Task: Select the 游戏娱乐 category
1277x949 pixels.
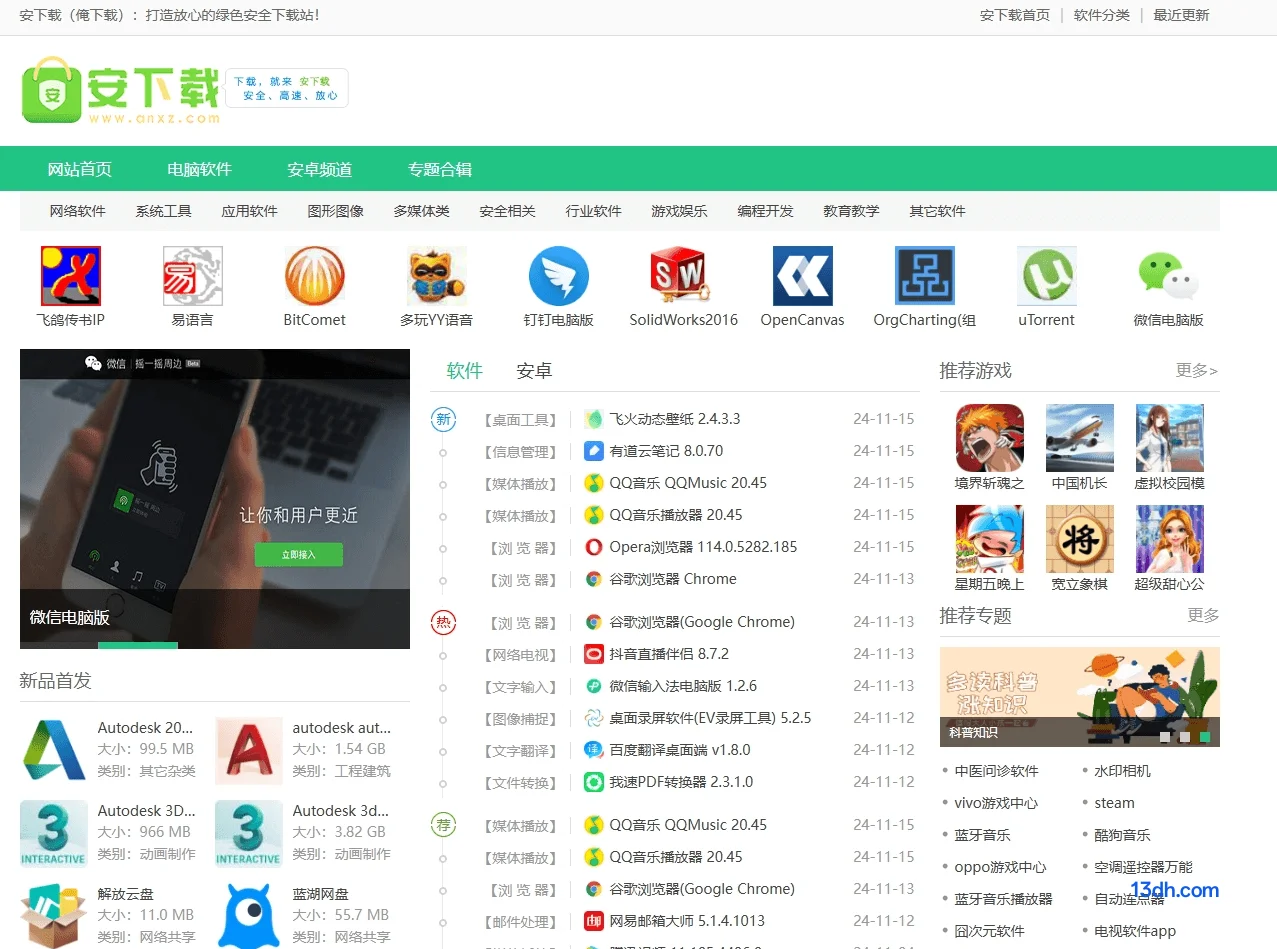Action: pos(680,211)
